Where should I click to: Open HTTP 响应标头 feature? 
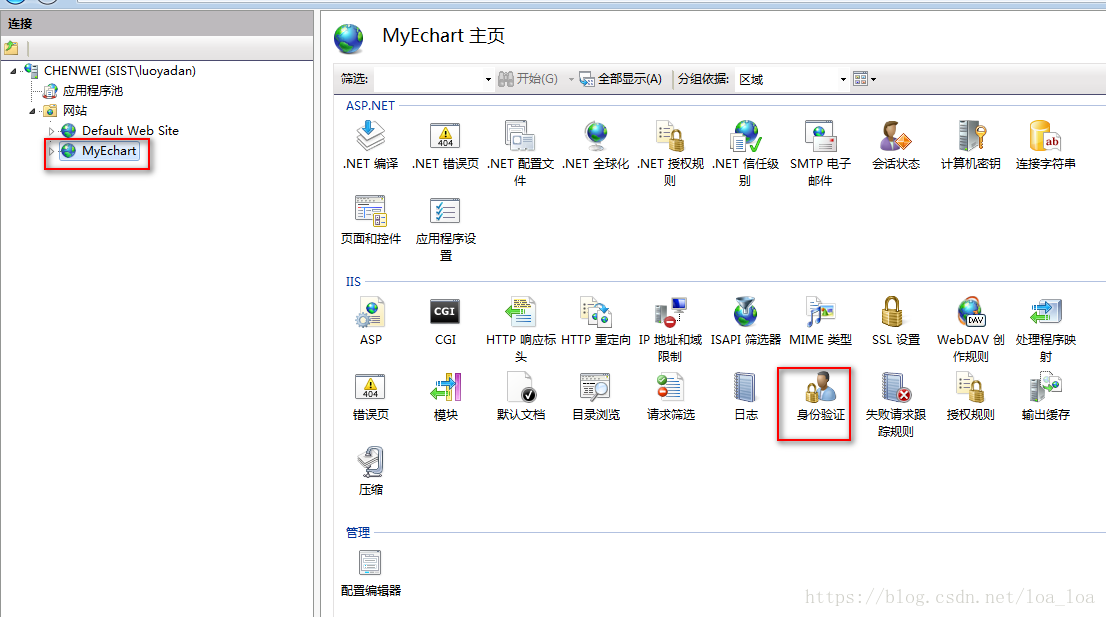[x=521, y=330]
